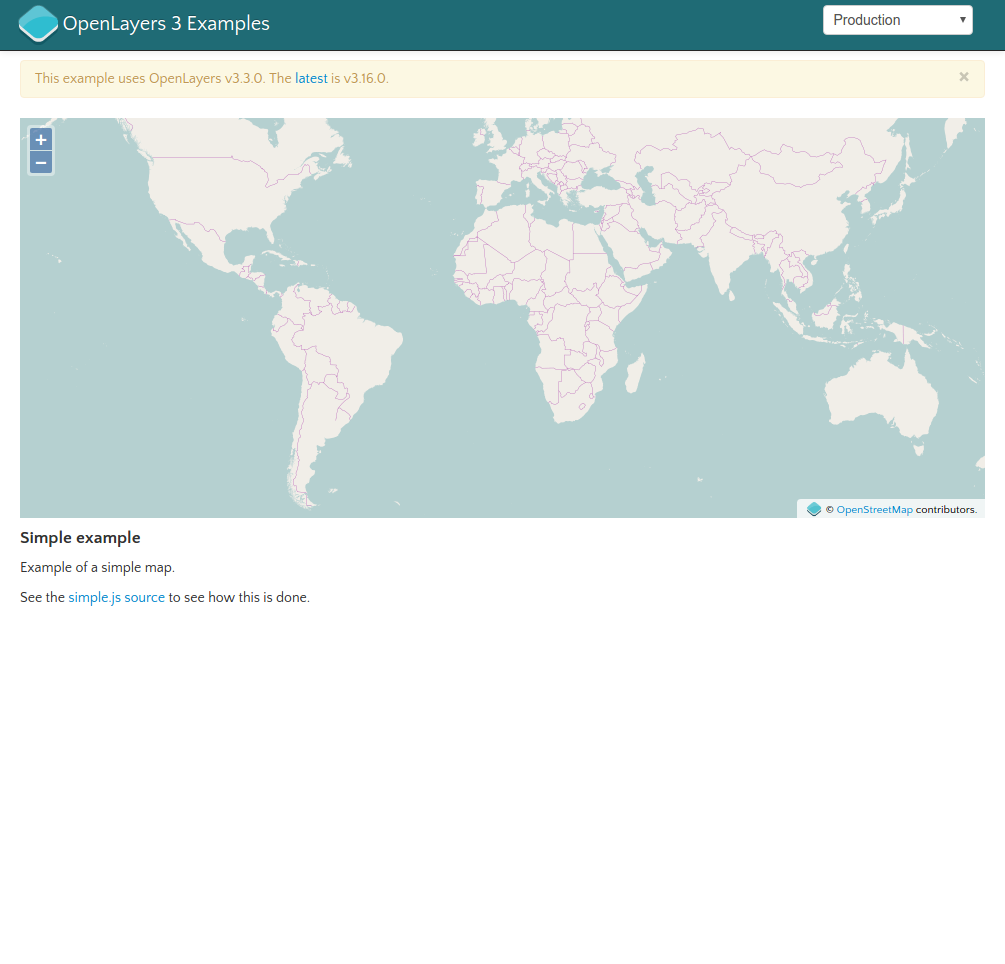Zoom out of the map

tap(41, 163)
